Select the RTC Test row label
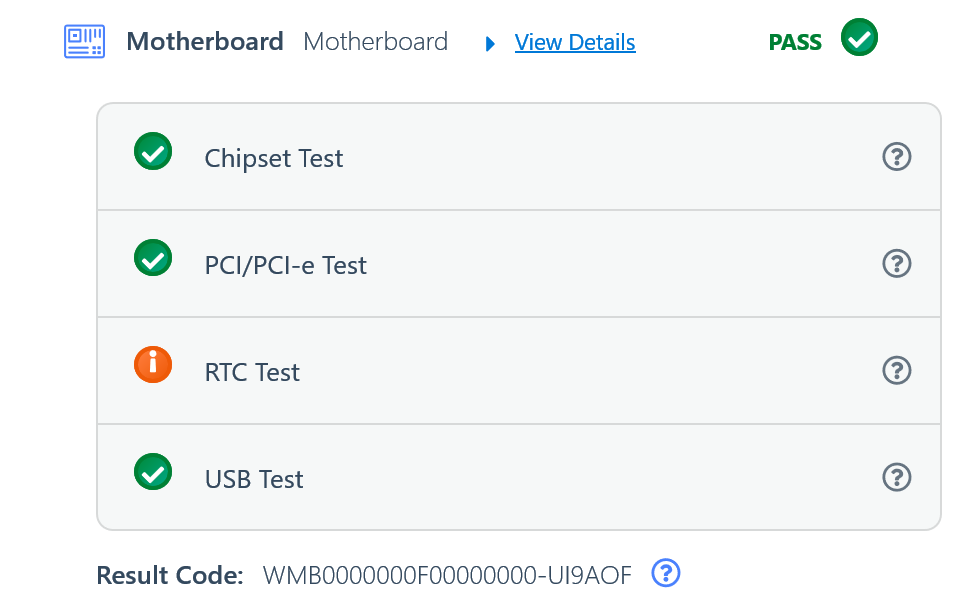This screenshot has height=608, width=970. [x=252, y=372]
